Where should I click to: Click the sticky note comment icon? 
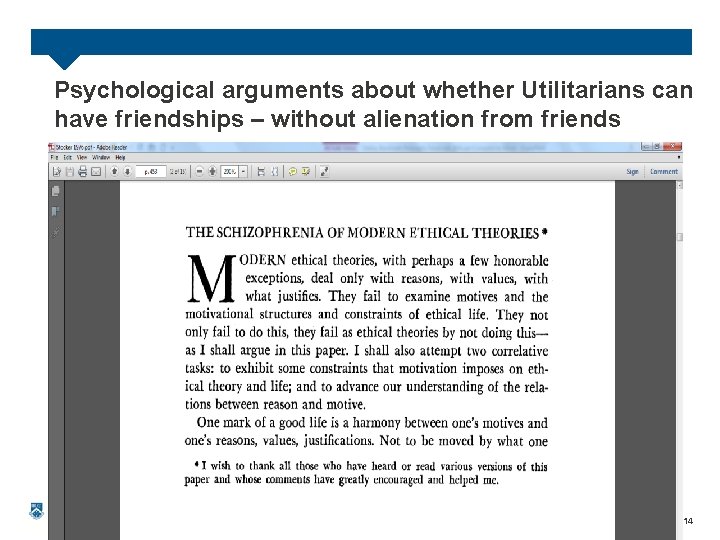pos(292,172)
